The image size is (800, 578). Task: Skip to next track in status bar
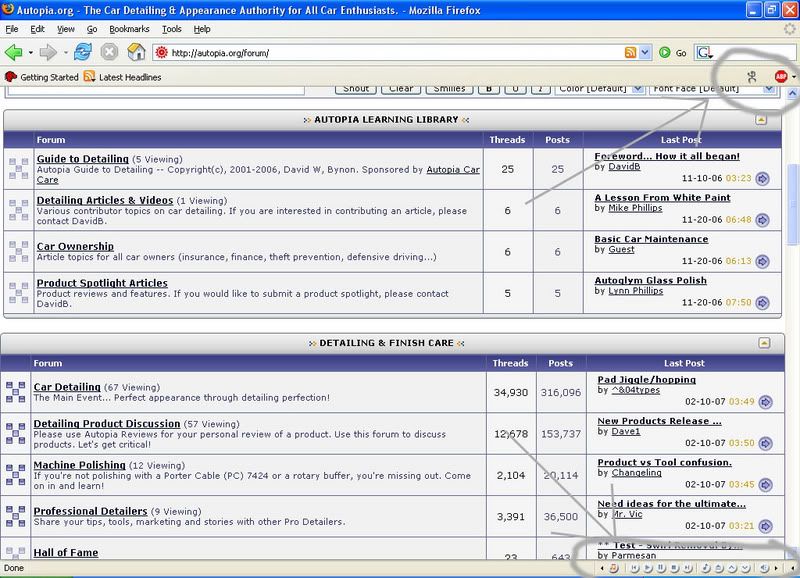tap(688, 568)
